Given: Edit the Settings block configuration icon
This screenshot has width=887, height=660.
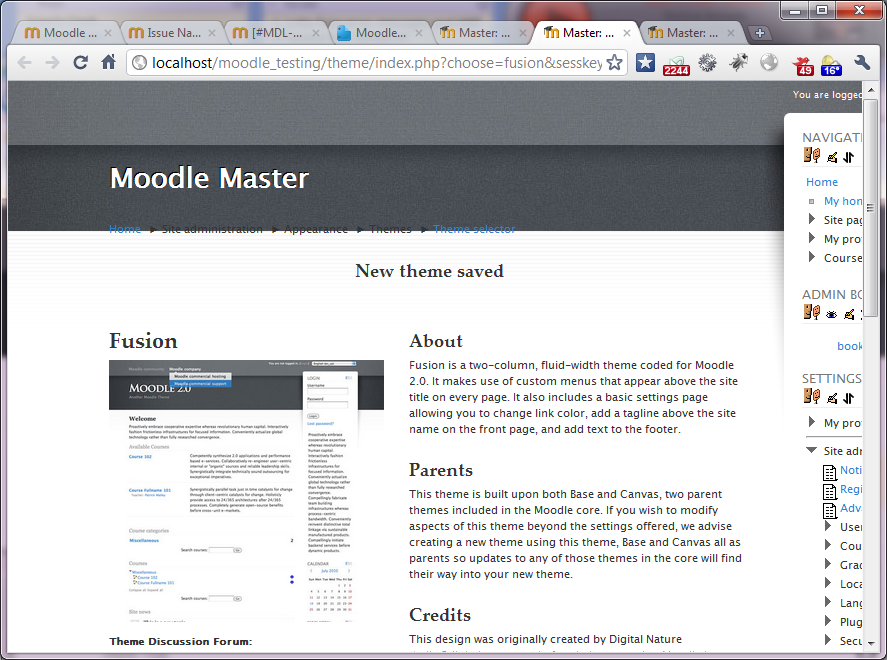Looking at the screenshot, I should [832, 398].
